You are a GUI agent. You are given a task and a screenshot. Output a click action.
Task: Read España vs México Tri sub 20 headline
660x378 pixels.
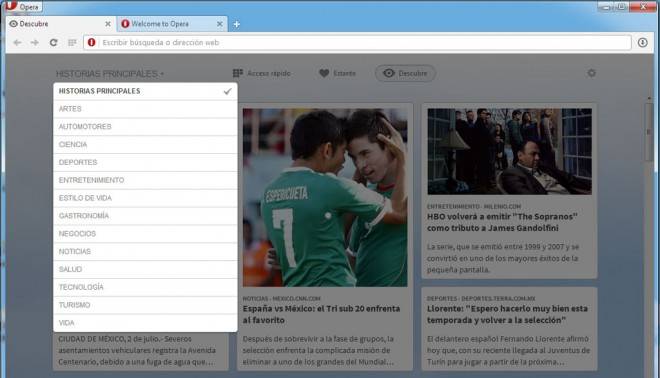[321, 314]
